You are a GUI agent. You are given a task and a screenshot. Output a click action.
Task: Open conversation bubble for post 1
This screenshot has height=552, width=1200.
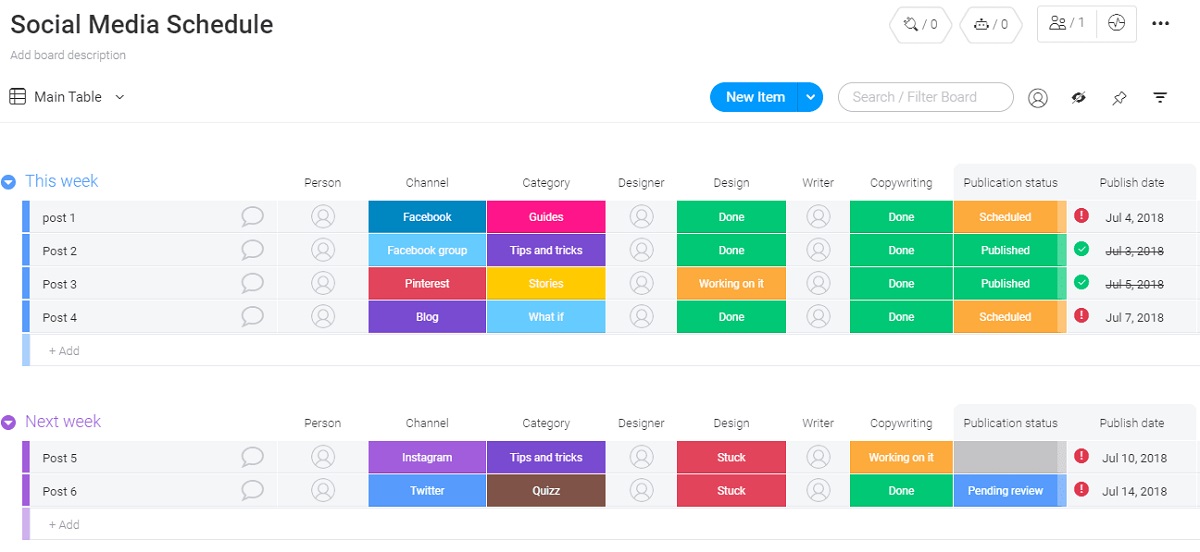(x=253, y=217)
